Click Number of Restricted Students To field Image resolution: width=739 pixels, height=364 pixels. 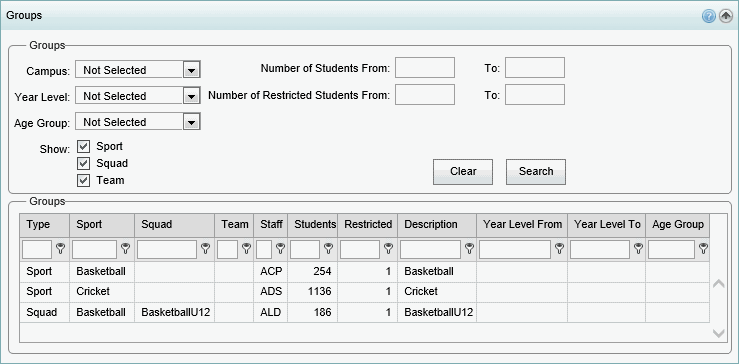point(535,94)
